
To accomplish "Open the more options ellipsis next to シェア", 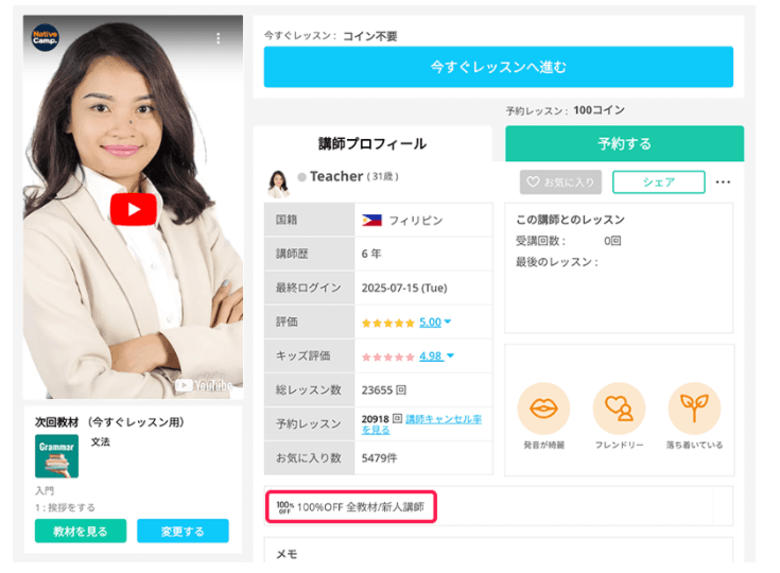I will click(x=723, y=182).
